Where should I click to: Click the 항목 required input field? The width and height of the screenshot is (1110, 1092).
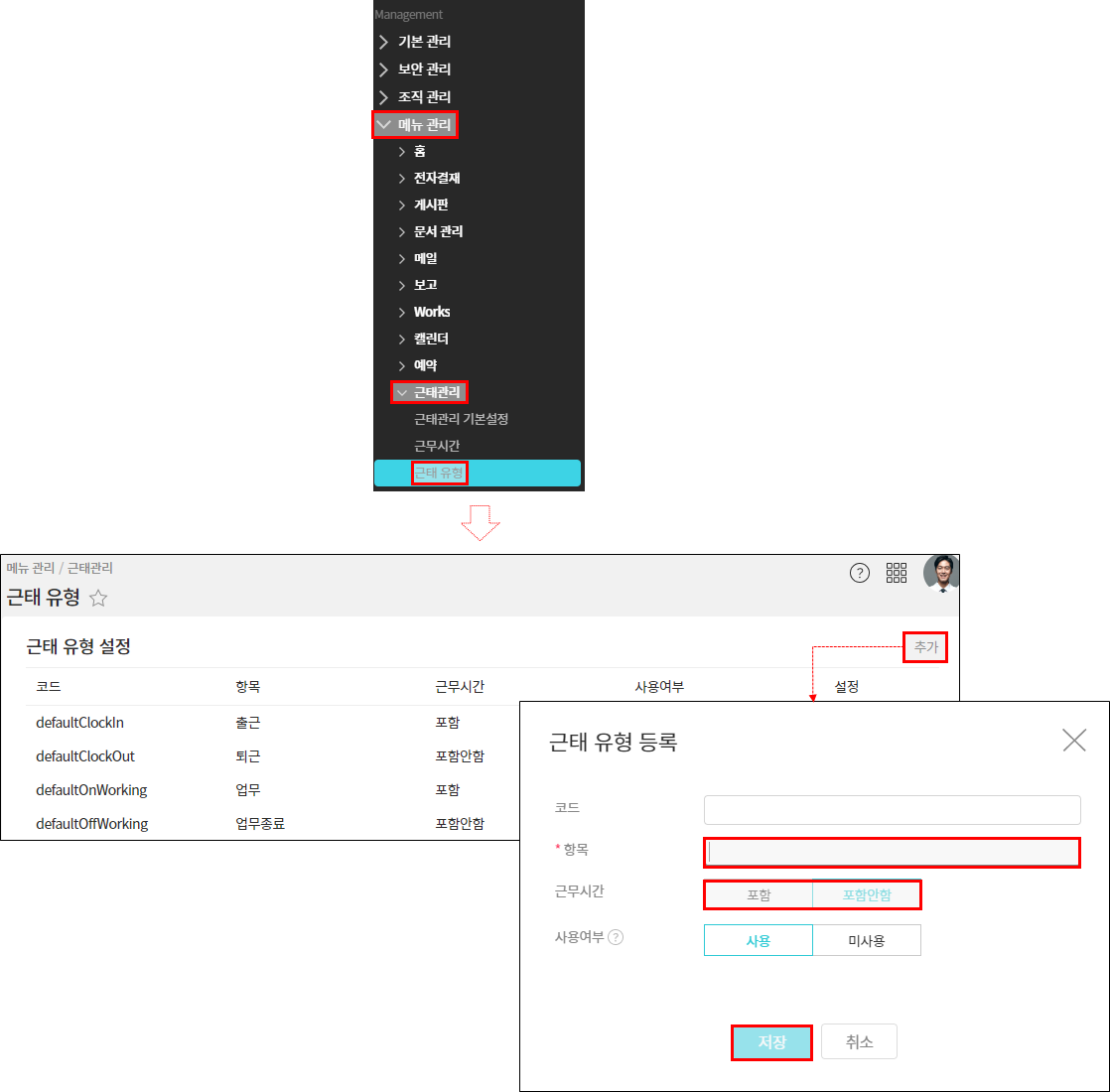click(x=892, y=852)
